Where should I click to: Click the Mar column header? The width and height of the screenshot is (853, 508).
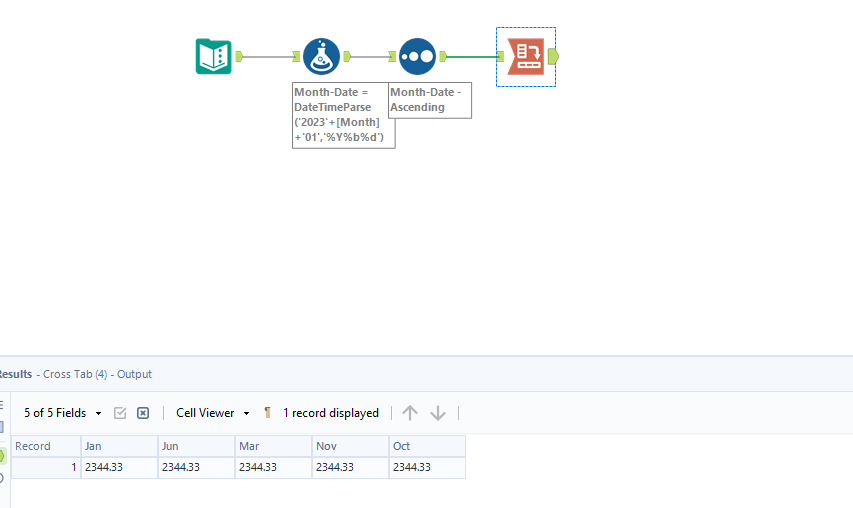pos(274,446)
